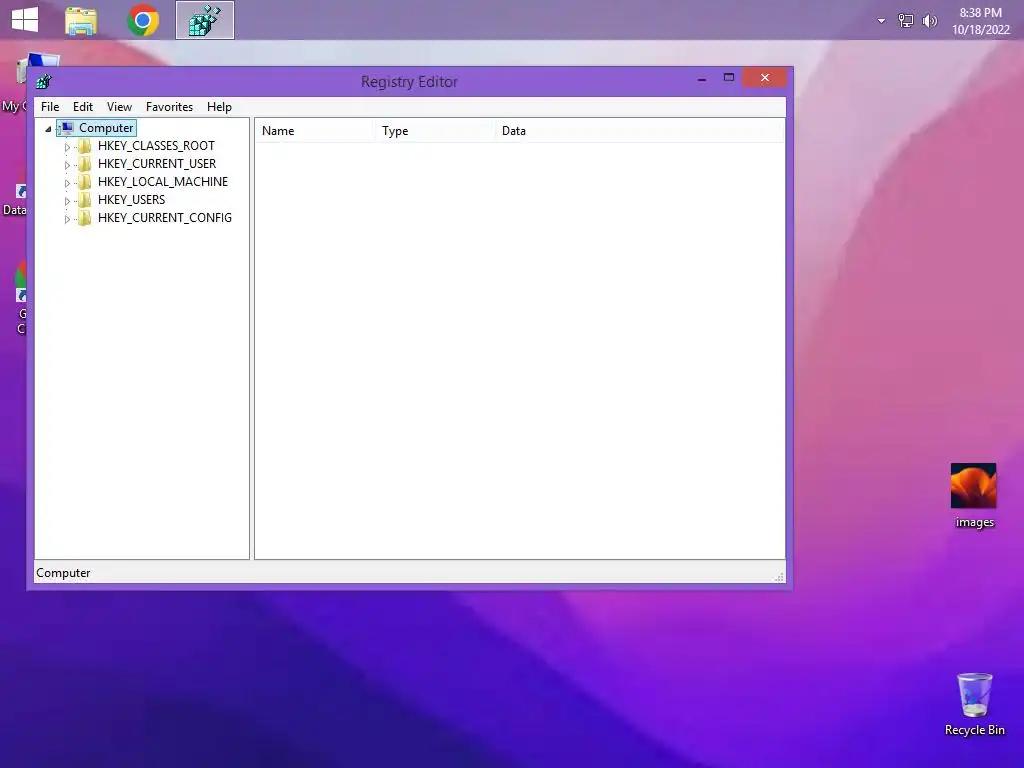Screen dimensions: 1024x768
Task: Select the HKEY_CLASSES_ROOT label
Action: (x=156, y=146)
